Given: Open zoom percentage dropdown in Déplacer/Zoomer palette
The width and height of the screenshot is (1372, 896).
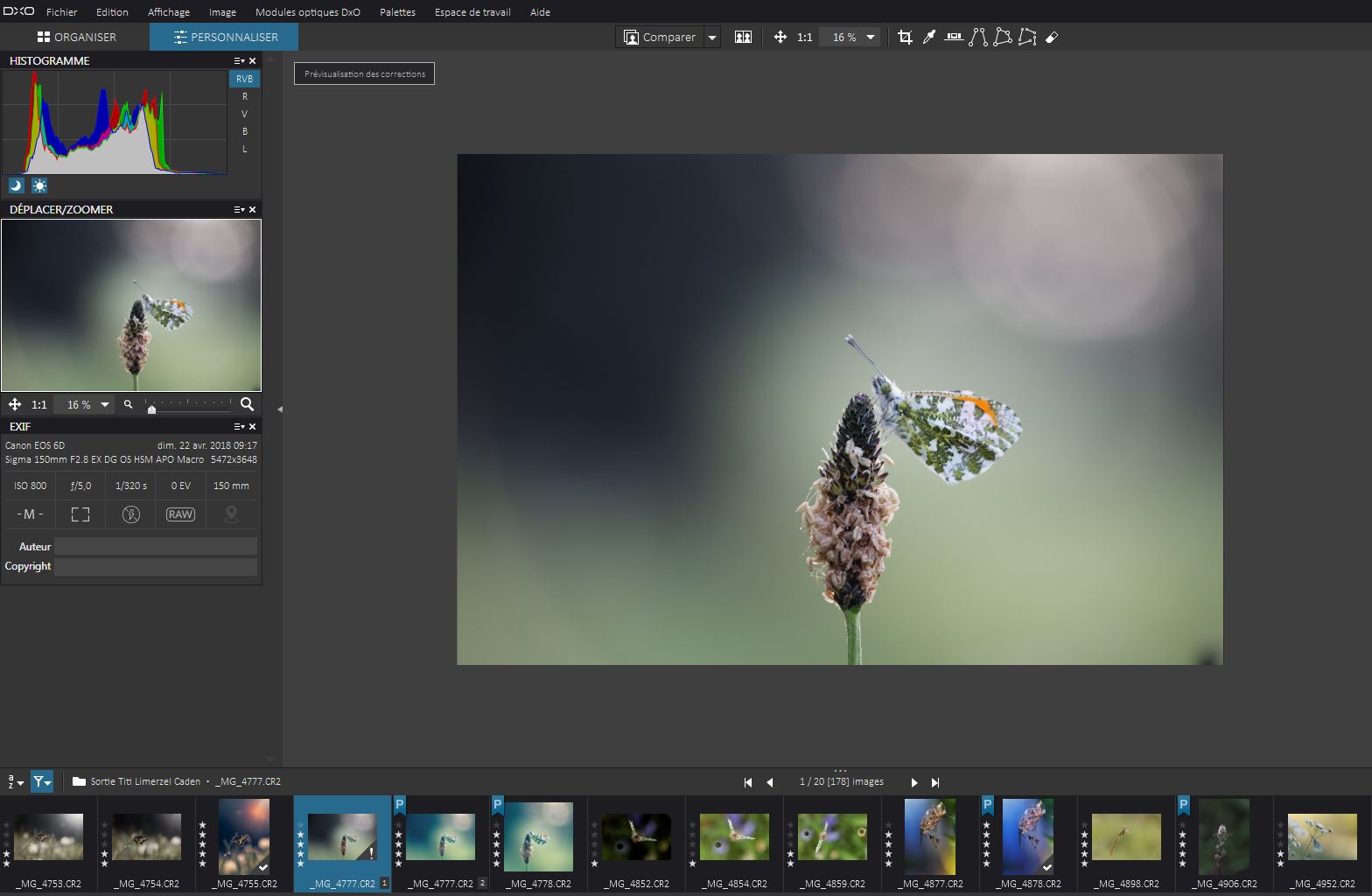Looking at the screenshot, I should (105, 404).
